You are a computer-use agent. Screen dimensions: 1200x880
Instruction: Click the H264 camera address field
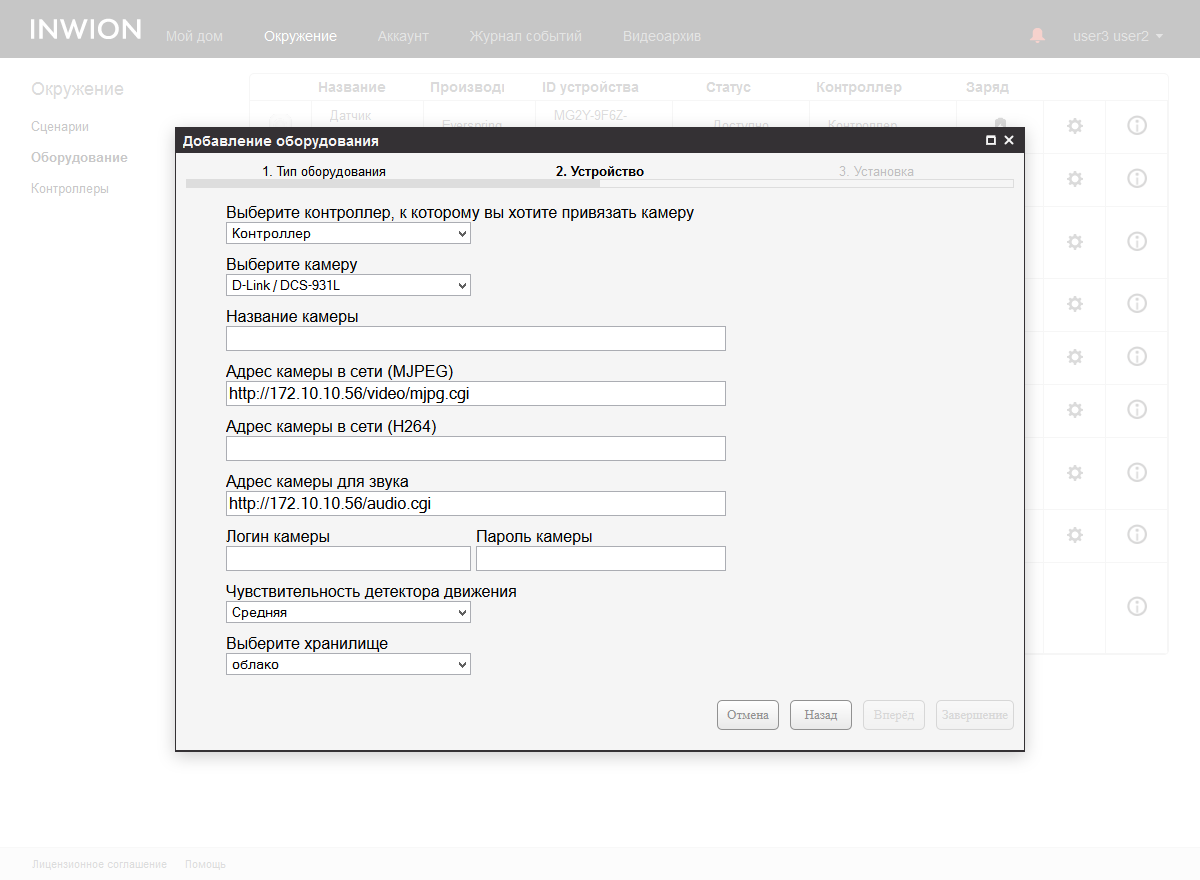476,449
